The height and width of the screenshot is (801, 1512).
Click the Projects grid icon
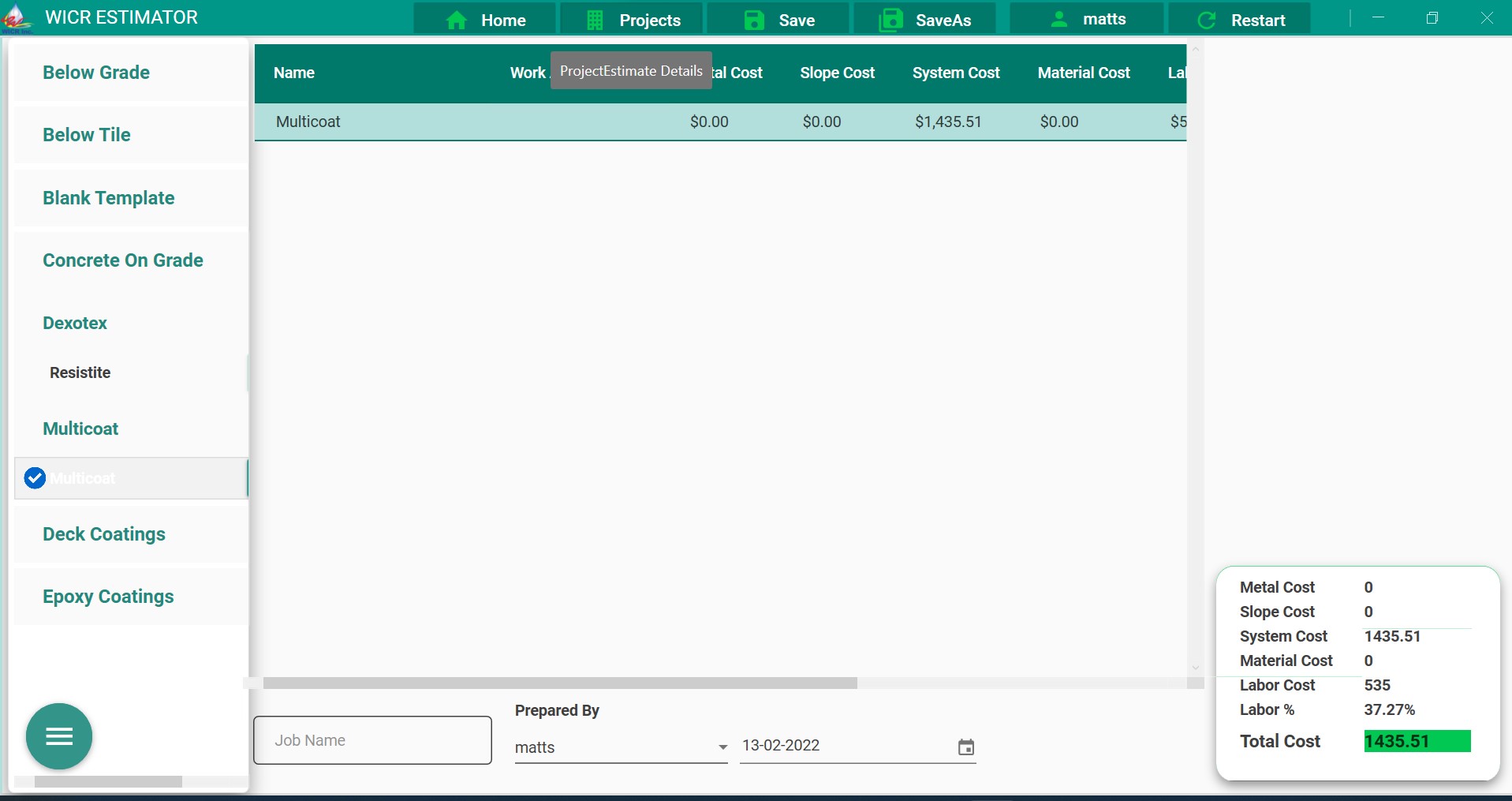(595, 20)
